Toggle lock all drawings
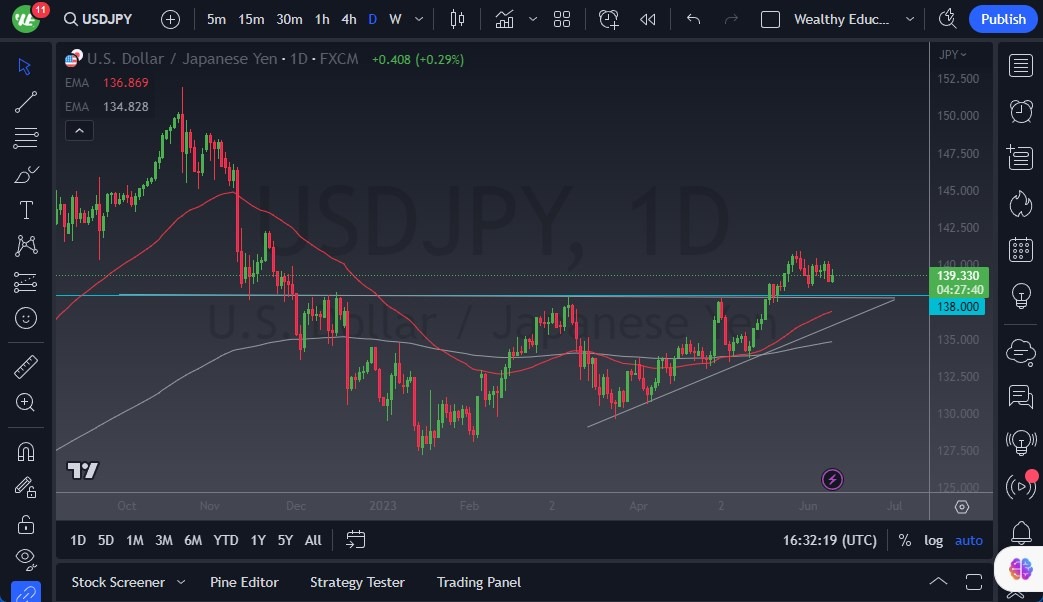Image resolution: width=1043 pixels, height=602 pixels. 25,524
